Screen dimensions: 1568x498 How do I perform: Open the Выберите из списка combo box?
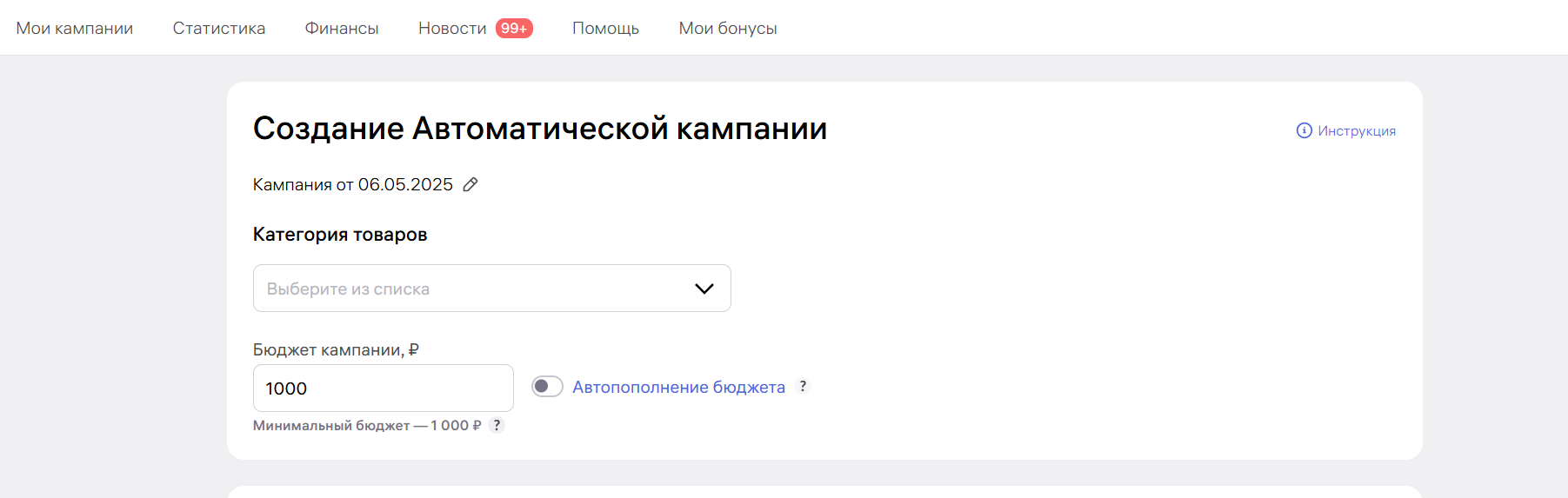[x=492, y=289]
